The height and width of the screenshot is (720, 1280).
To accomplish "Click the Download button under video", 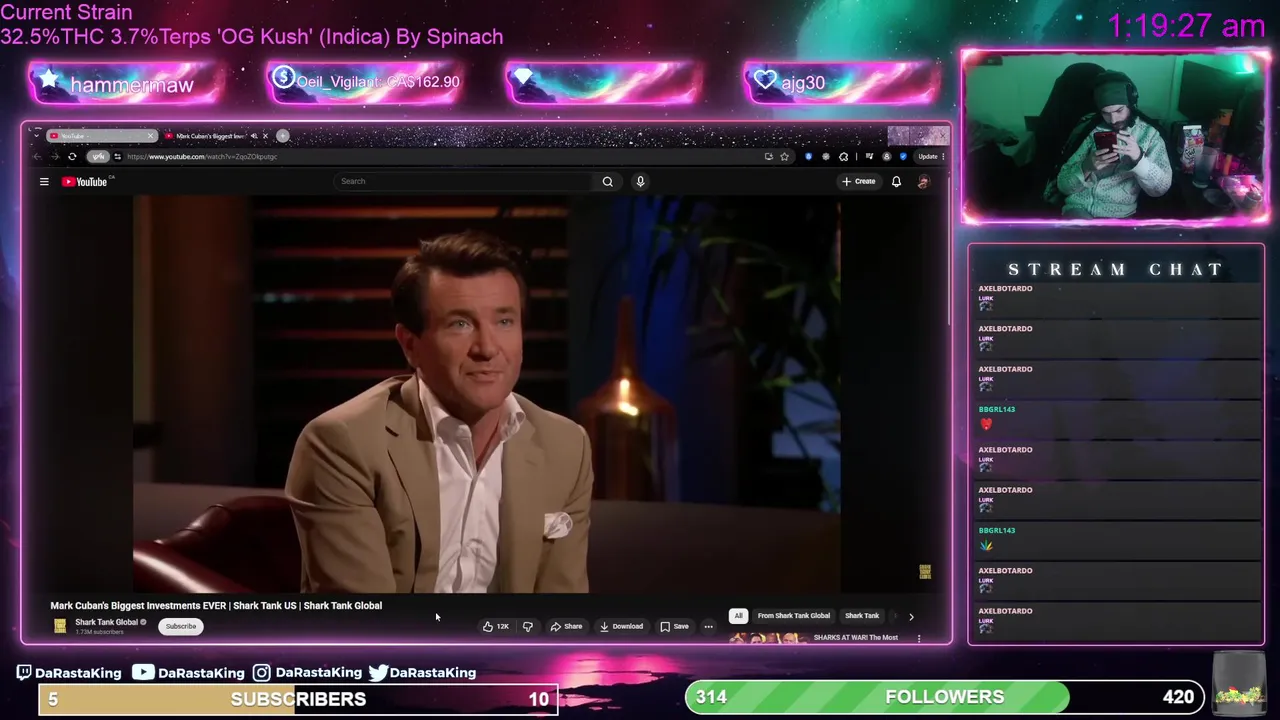I will pyautogui.click(x=622, y=627).
